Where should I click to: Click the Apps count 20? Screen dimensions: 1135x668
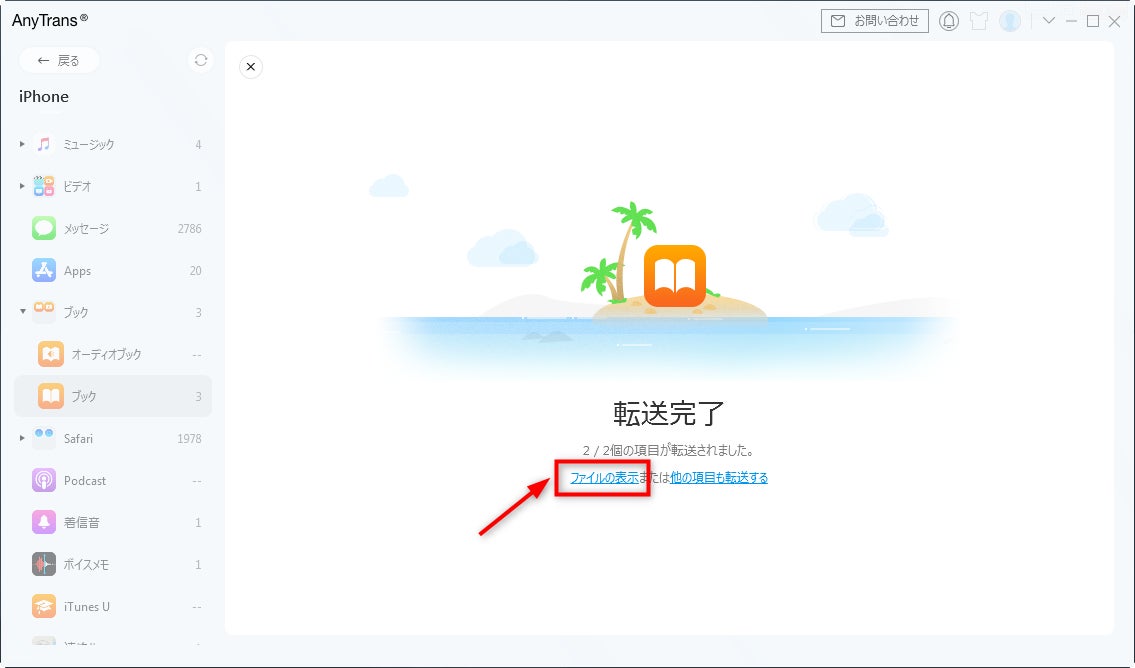pos(195,271)
